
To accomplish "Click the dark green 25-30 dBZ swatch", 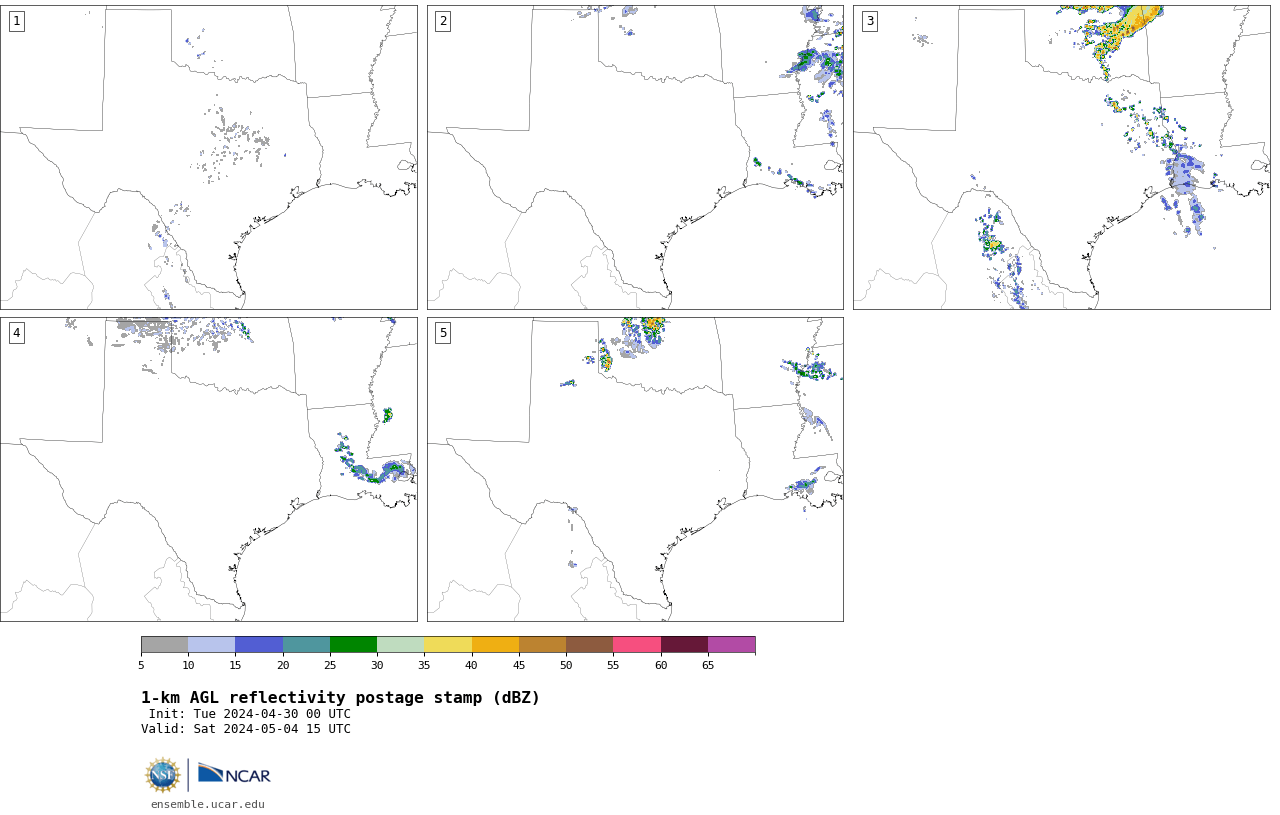I will [x=353, y=644].
